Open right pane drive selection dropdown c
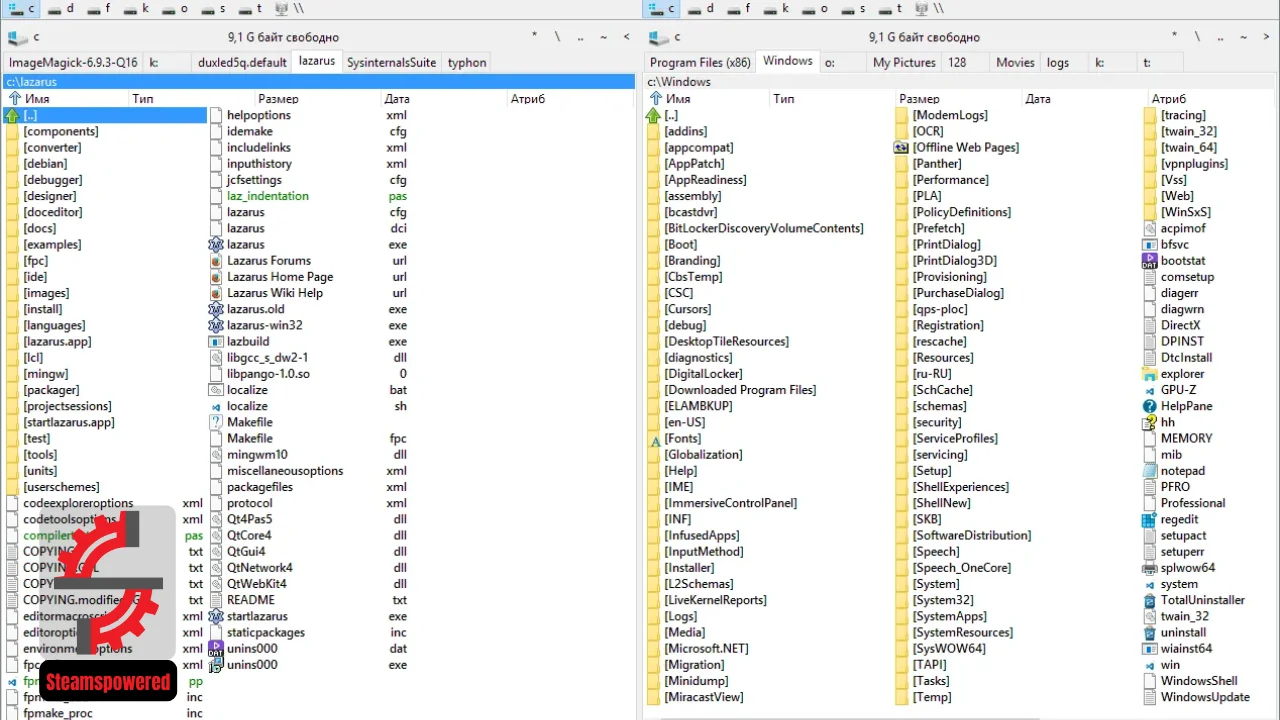This screenshot has height=720, width=1280. [665, 37]
